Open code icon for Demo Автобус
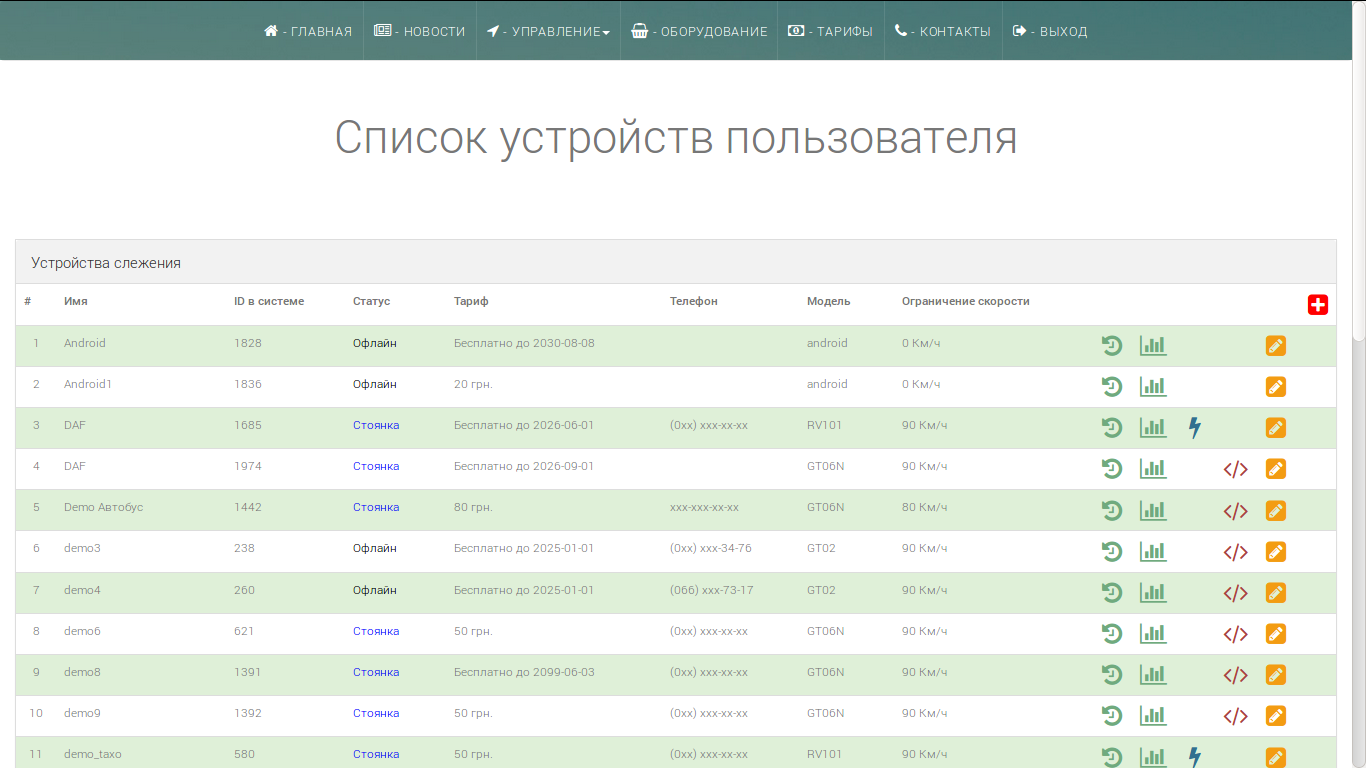This screenshot has width=1366, height=768. [x=1236, y=511]
